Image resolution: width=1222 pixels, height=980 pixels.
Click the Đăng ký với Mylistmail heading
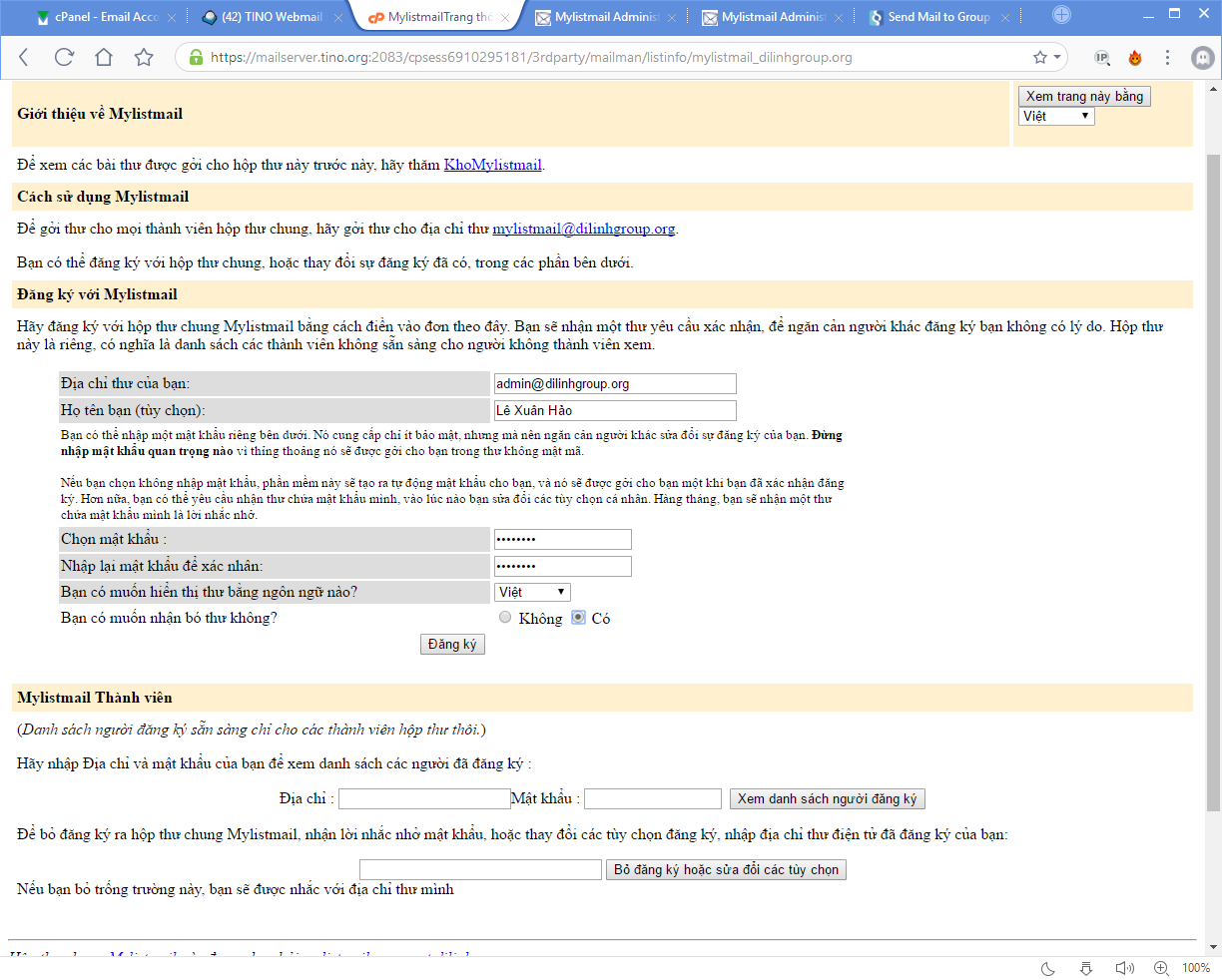97,294
